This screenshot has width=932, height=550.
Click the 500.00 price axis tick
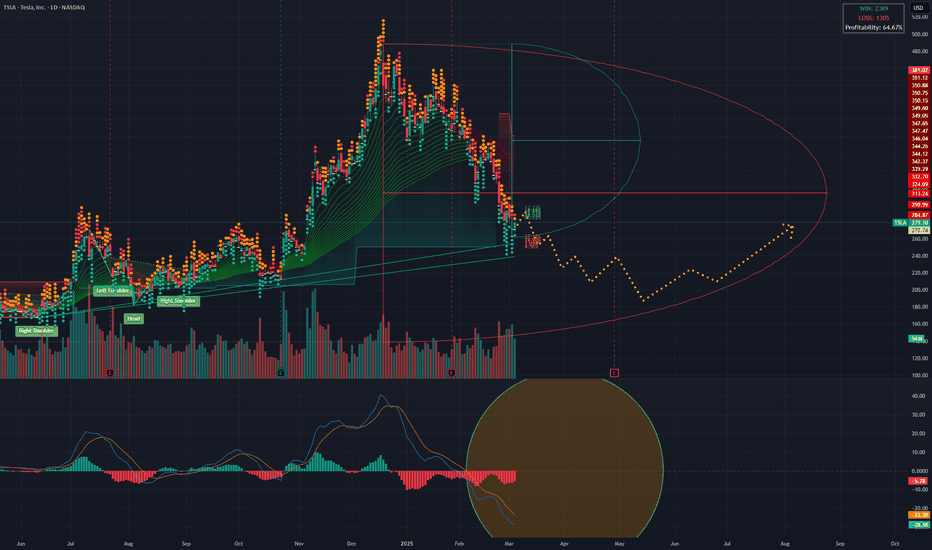(919, 34)
